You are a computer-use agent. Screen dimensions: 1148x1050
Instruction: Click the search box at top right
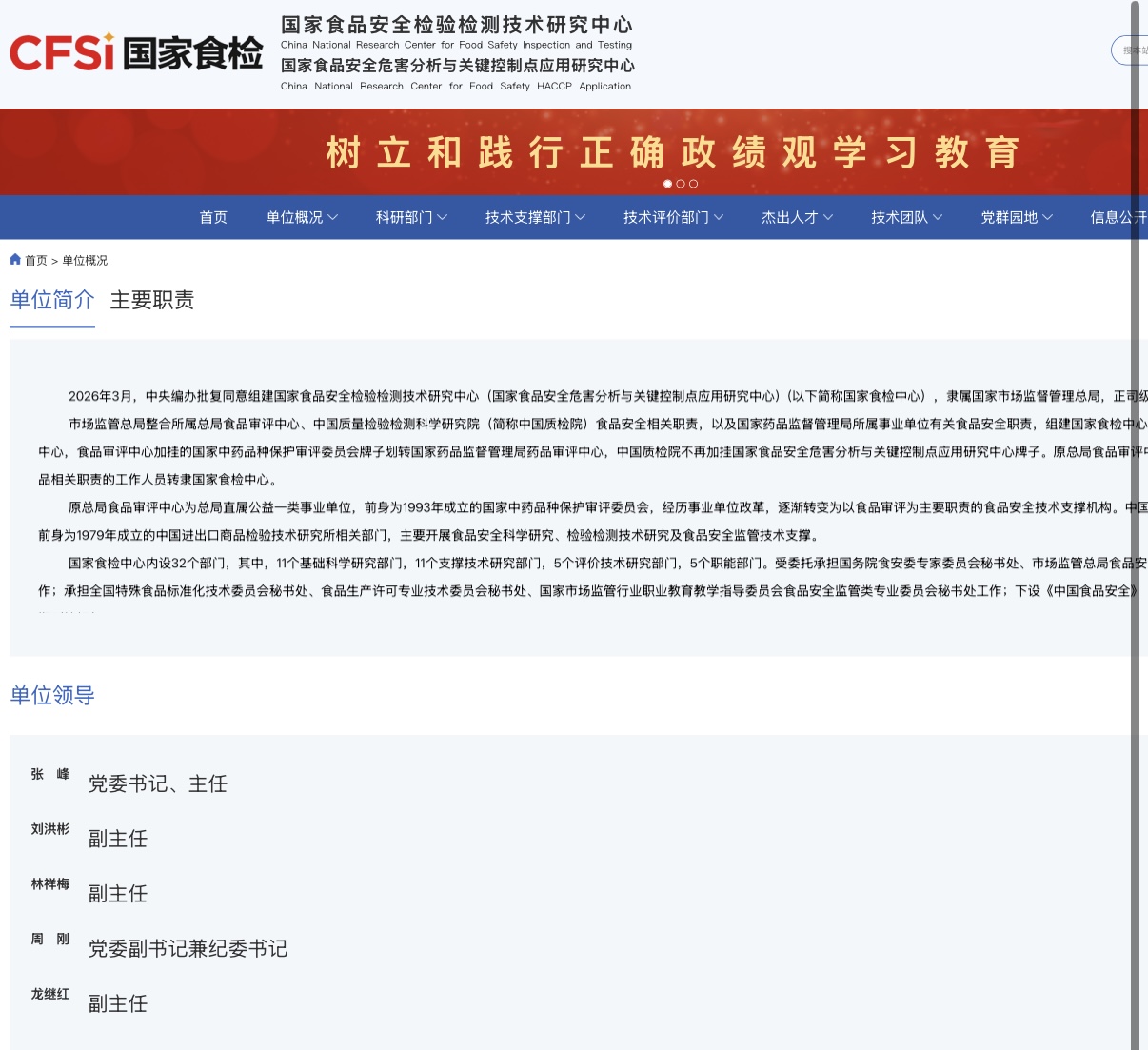[1130, 50]
